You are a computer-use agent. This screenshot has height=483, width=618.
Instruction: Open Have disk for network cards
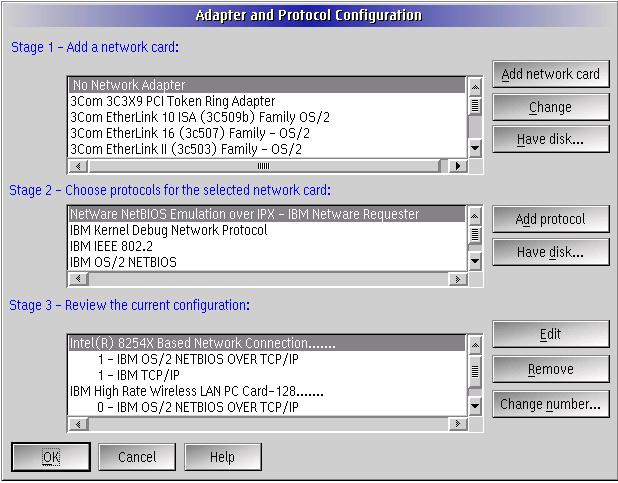coord(551,139)
